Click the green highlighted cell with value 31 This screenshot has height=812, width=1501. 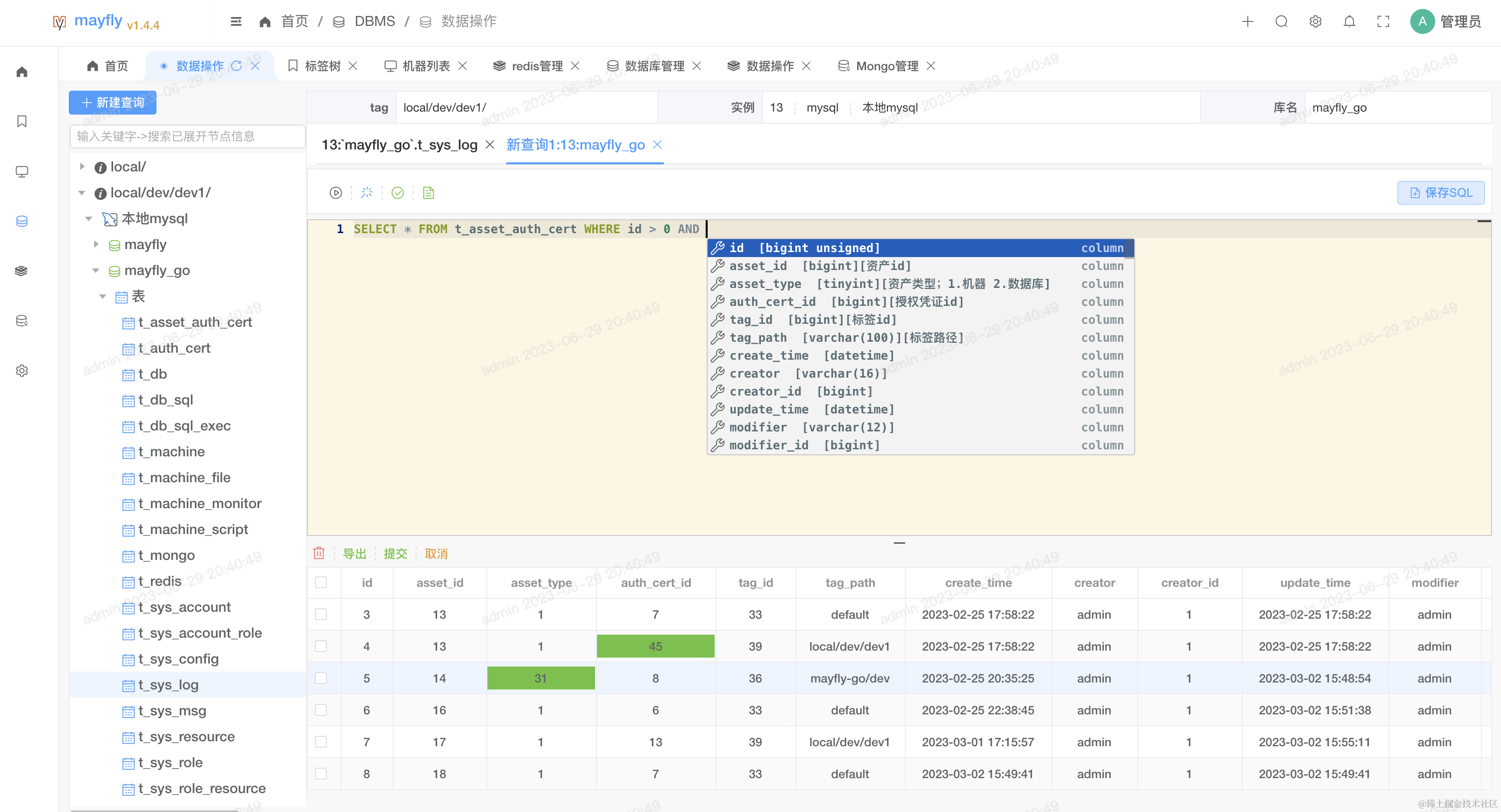[x=541, y=678]
